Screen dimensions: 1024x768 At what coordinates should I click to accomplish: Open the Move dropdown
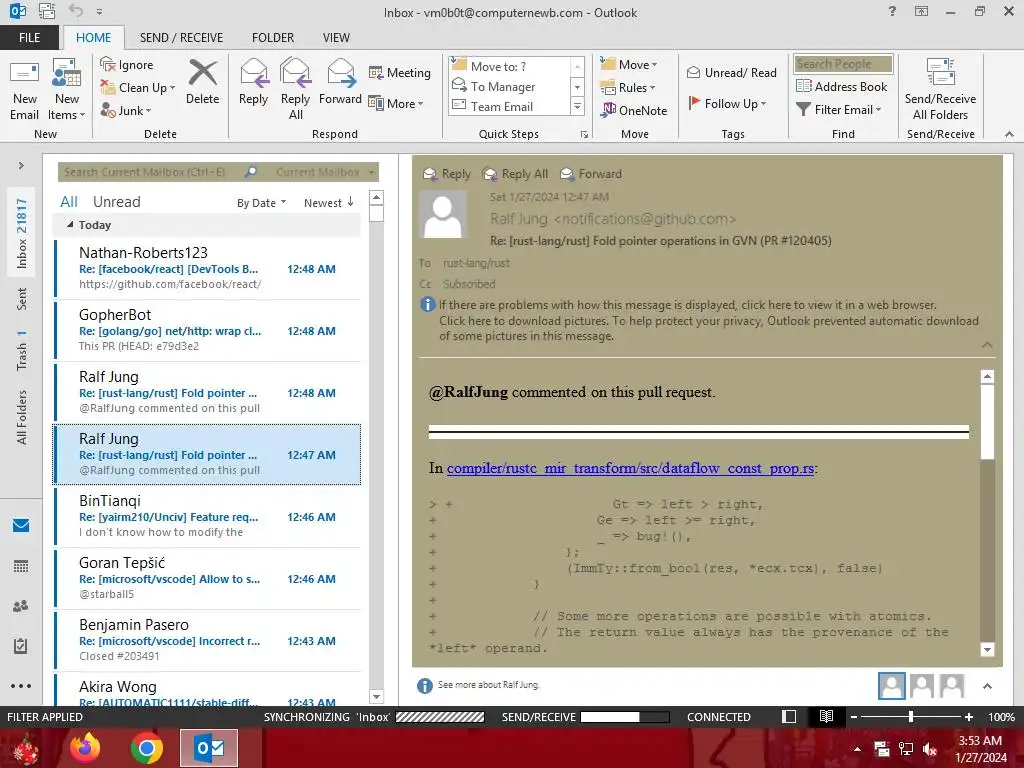(x=629, y=65)
